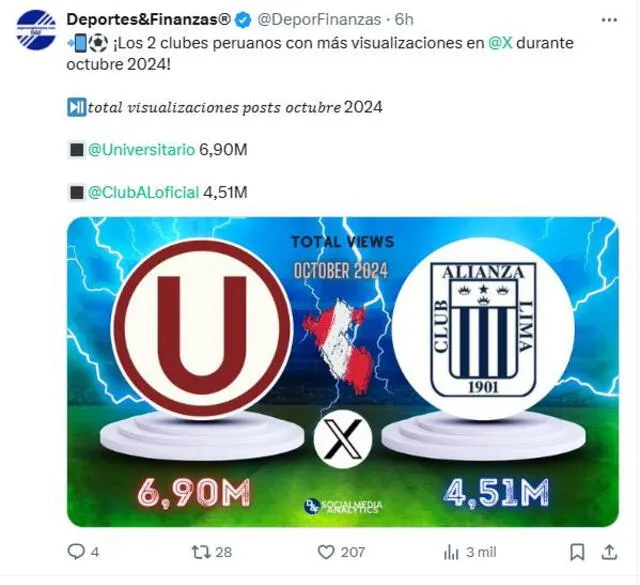The height and width of the screenshot is (585, 640).
Task: Click the Universitario U logo in image
Action: (202, 329)
